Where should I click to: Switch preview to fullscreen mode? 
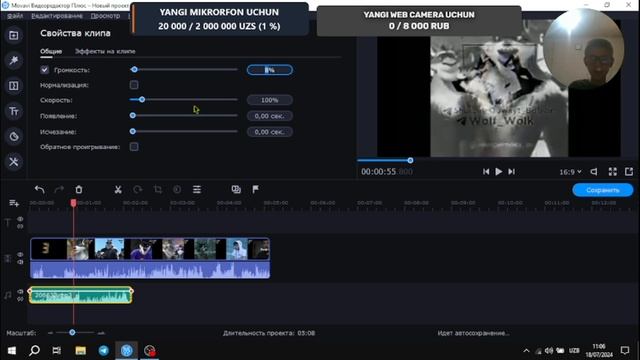click(x=613, y=172)
